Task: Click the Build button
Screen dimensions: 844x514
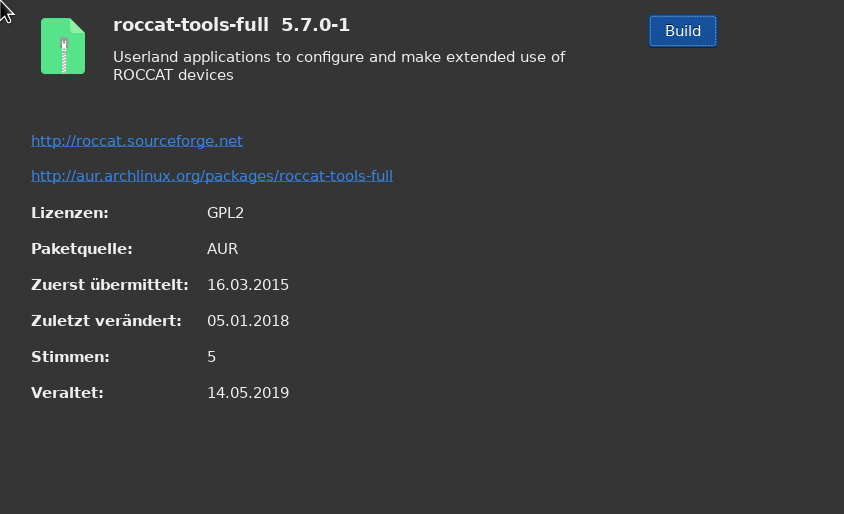Action: 683,31
